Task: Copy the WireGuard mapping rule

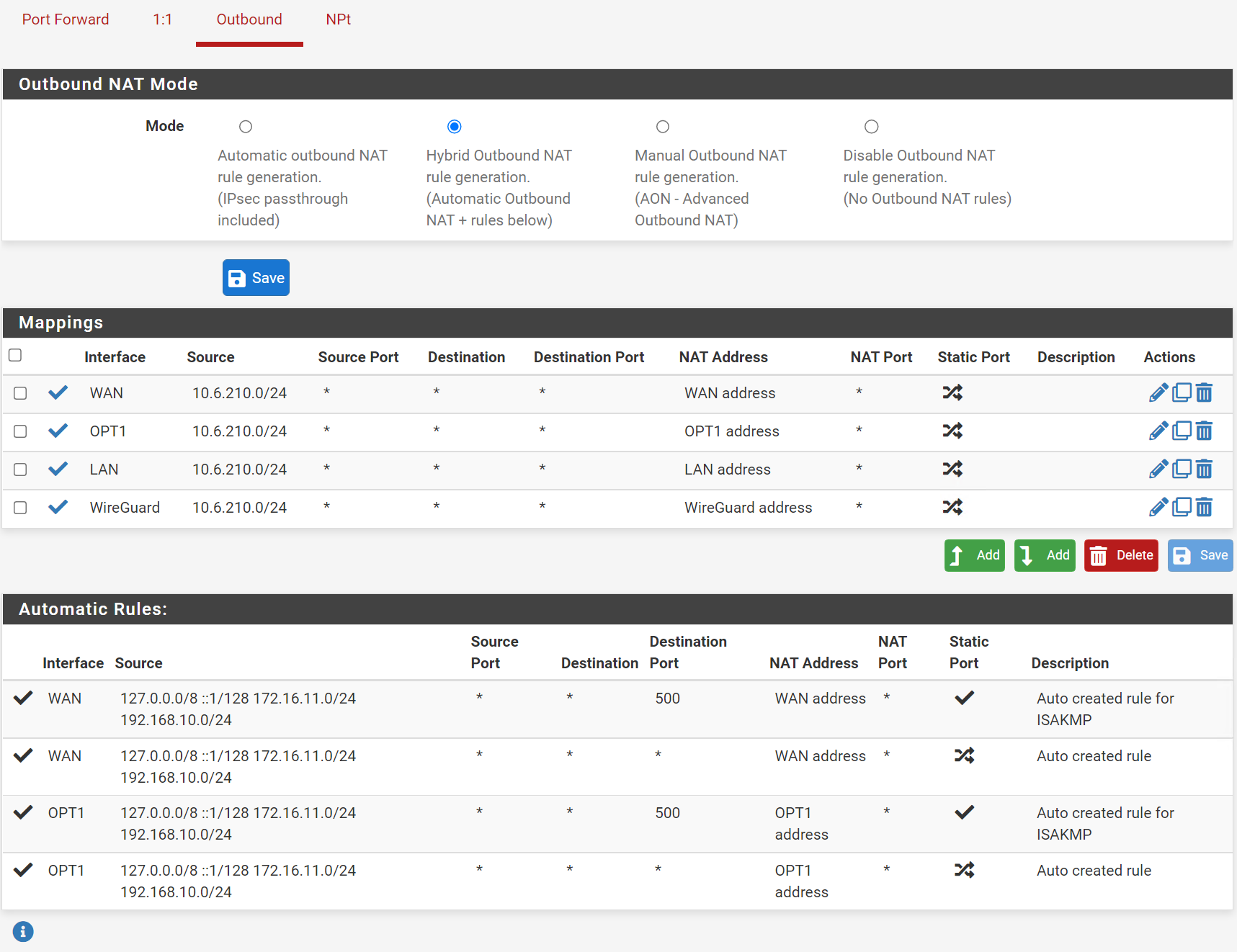Action: 1182,507
